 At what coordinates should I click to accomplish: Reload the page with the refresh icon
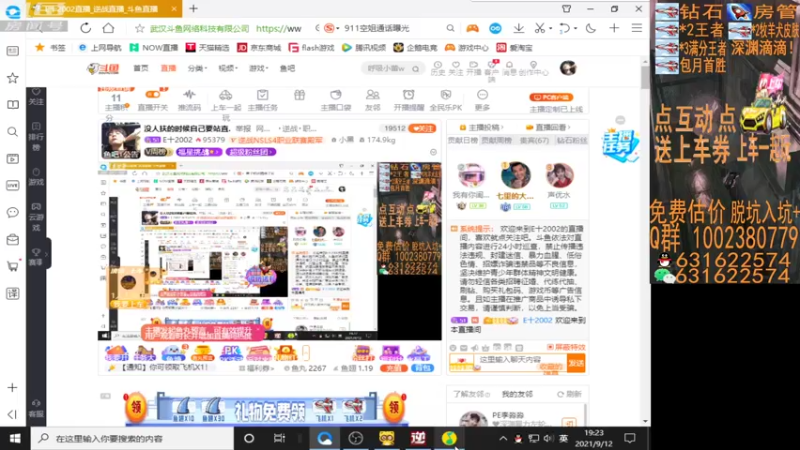tap(86, 28)
